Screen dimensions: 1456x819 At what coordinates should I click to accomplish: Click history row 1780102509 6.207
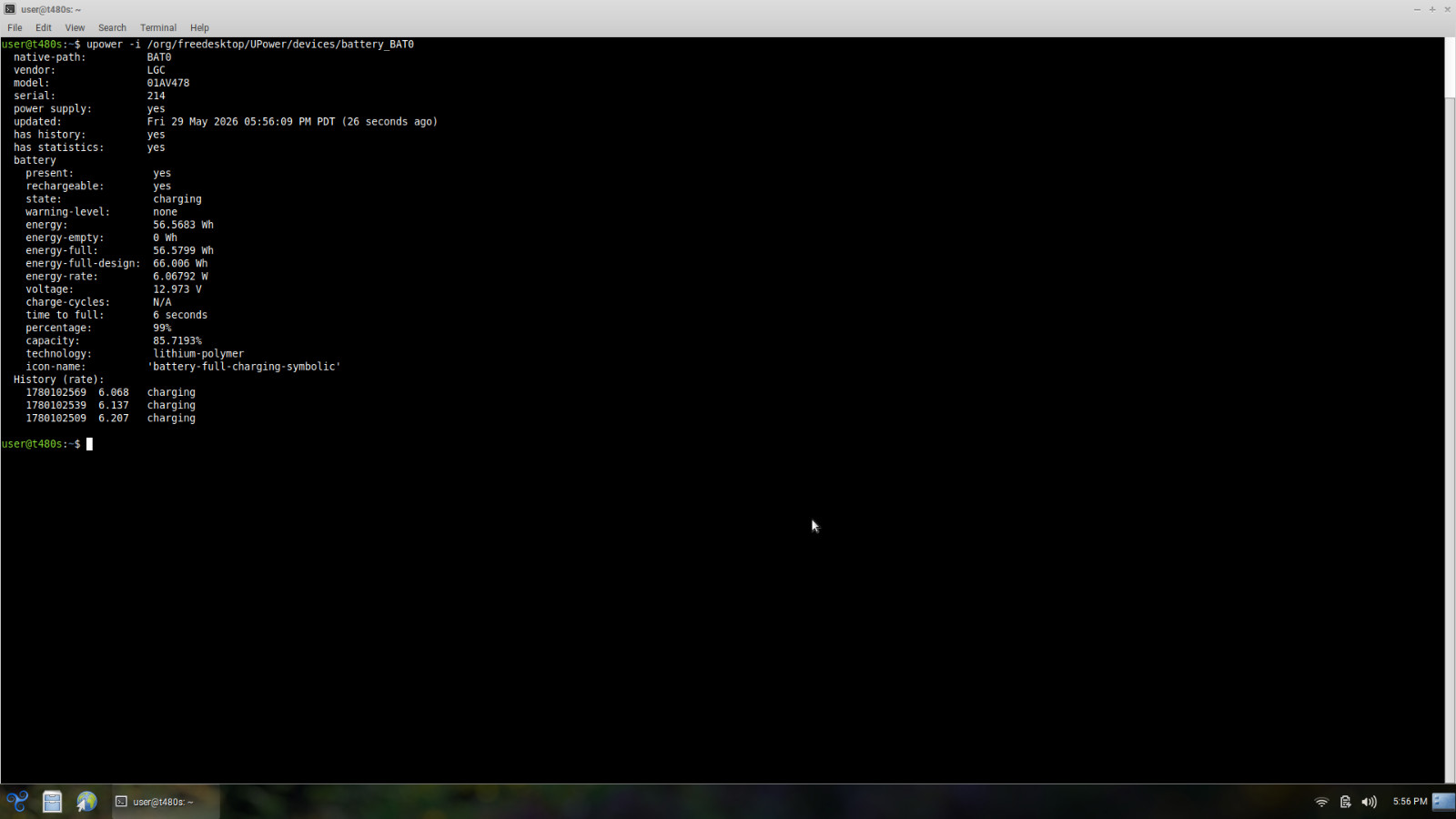coord(110,419)
